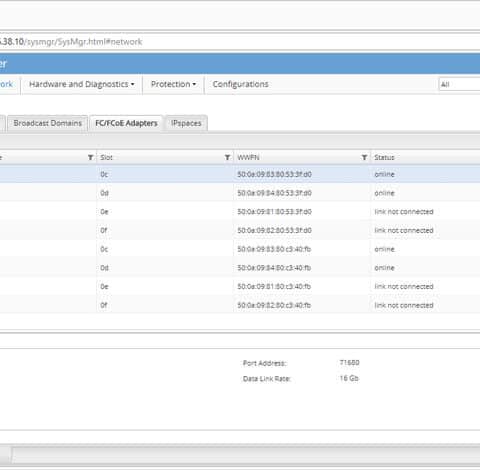Select the FC/FCoE Adapters tab
480x470 pixels.
(126, 123)
